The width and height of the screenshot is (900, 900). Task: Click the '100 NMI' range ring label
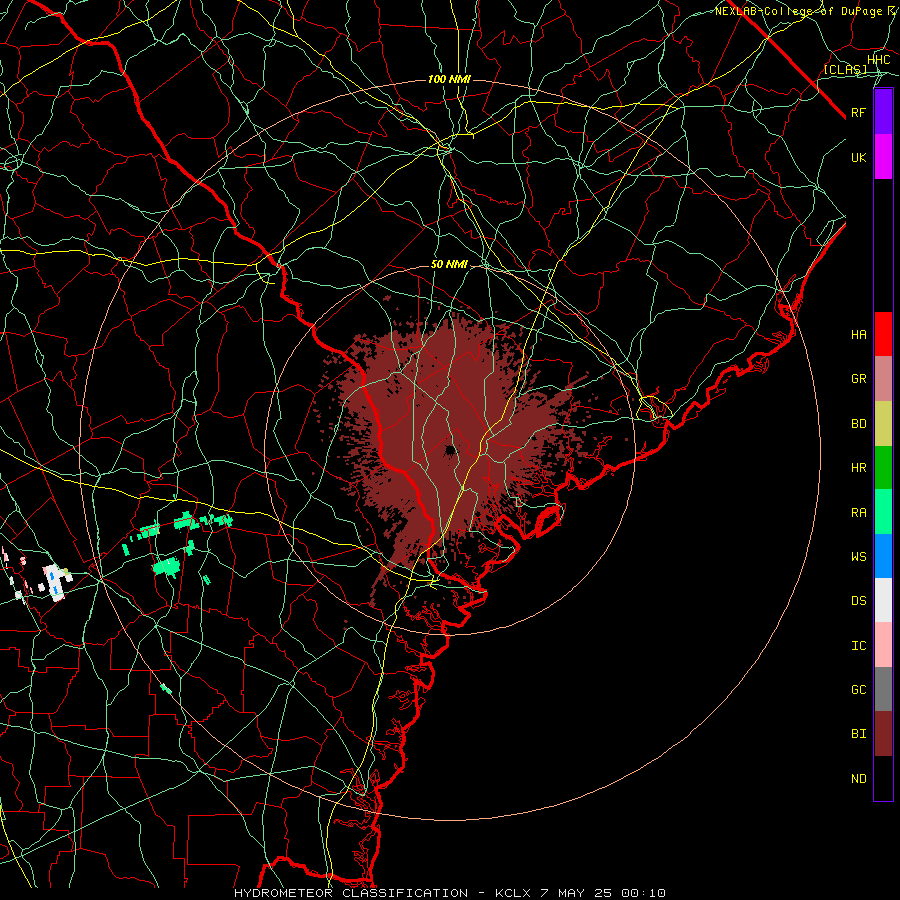[x=449, y=79]
